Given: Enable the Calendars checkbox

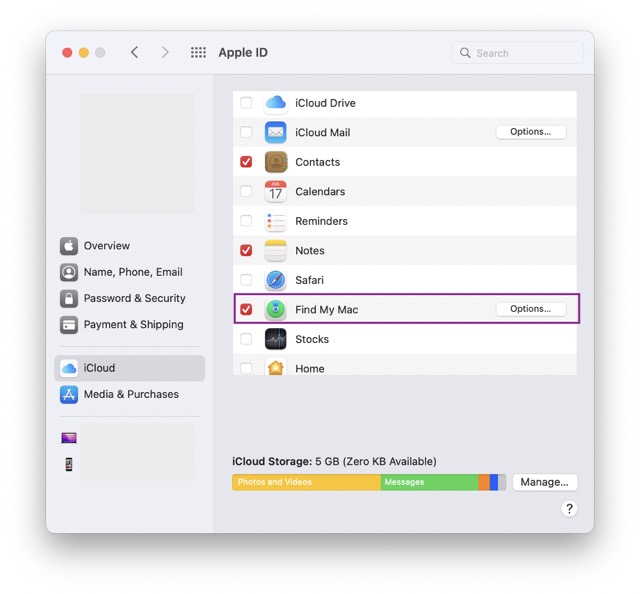Looking at the screenshot, I should [x=246, y=191].
